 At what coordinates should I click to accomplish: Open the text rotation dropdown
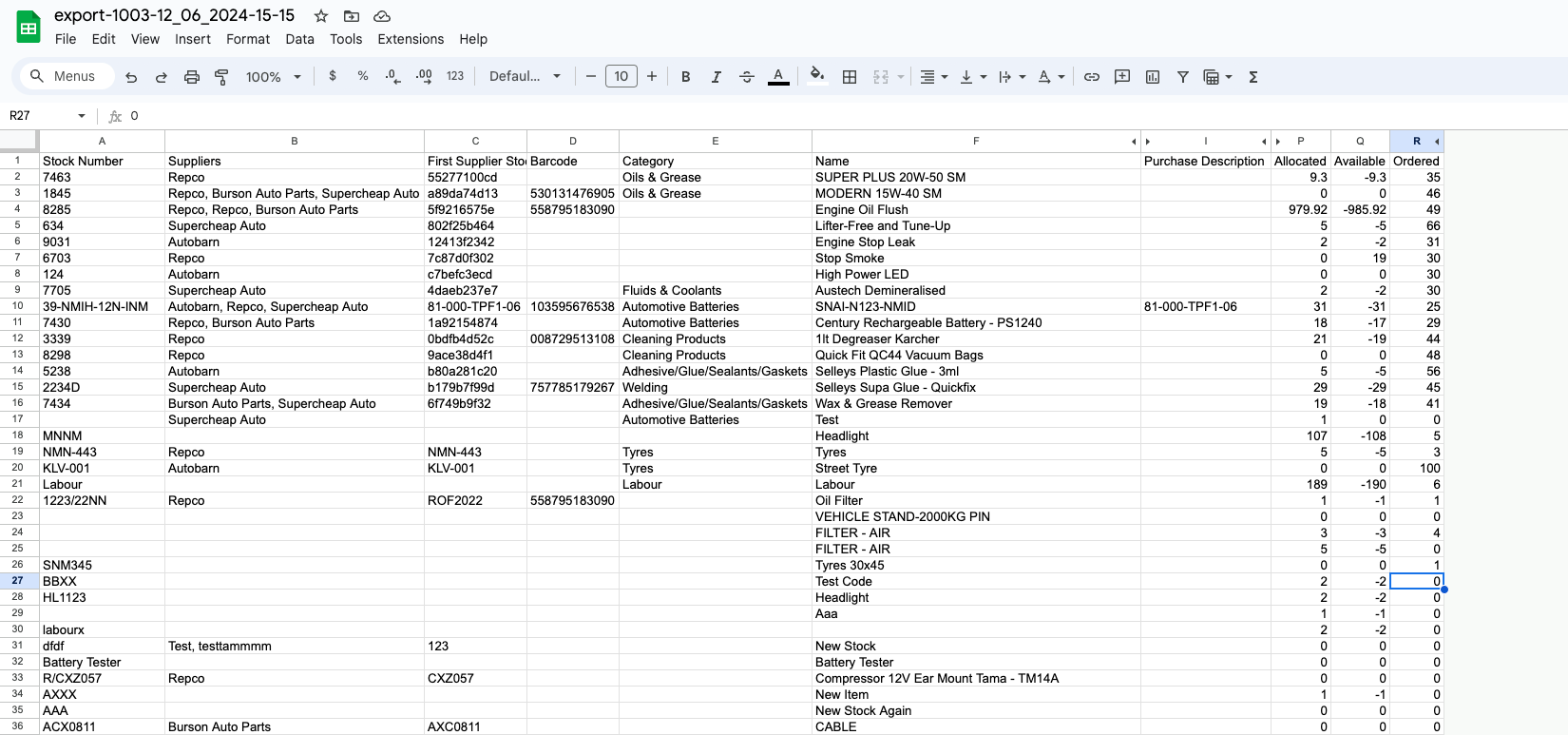pos(1051,77)
